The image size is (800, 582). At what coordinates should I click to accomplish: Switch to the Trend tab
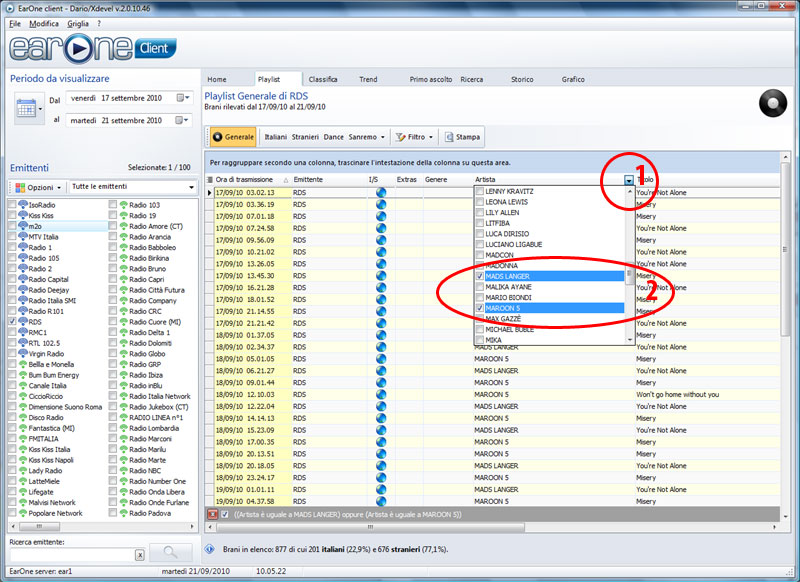click(368, 79)
